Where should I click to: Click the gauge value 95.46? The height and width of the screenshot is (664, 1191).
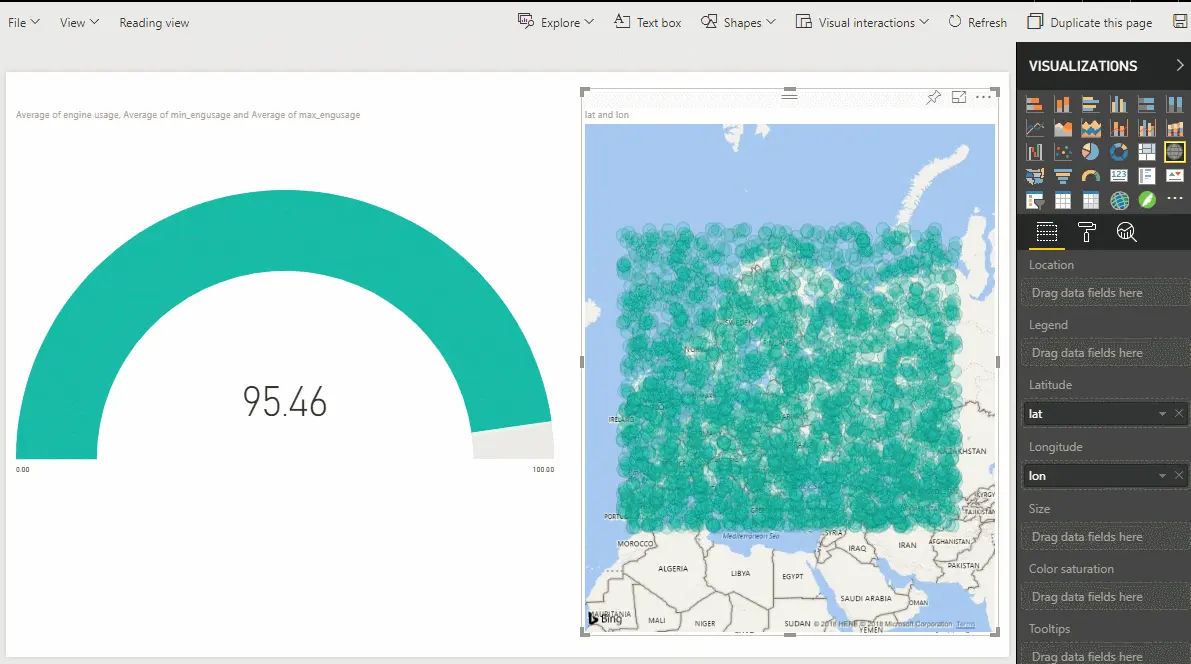[x=285, y=401]
